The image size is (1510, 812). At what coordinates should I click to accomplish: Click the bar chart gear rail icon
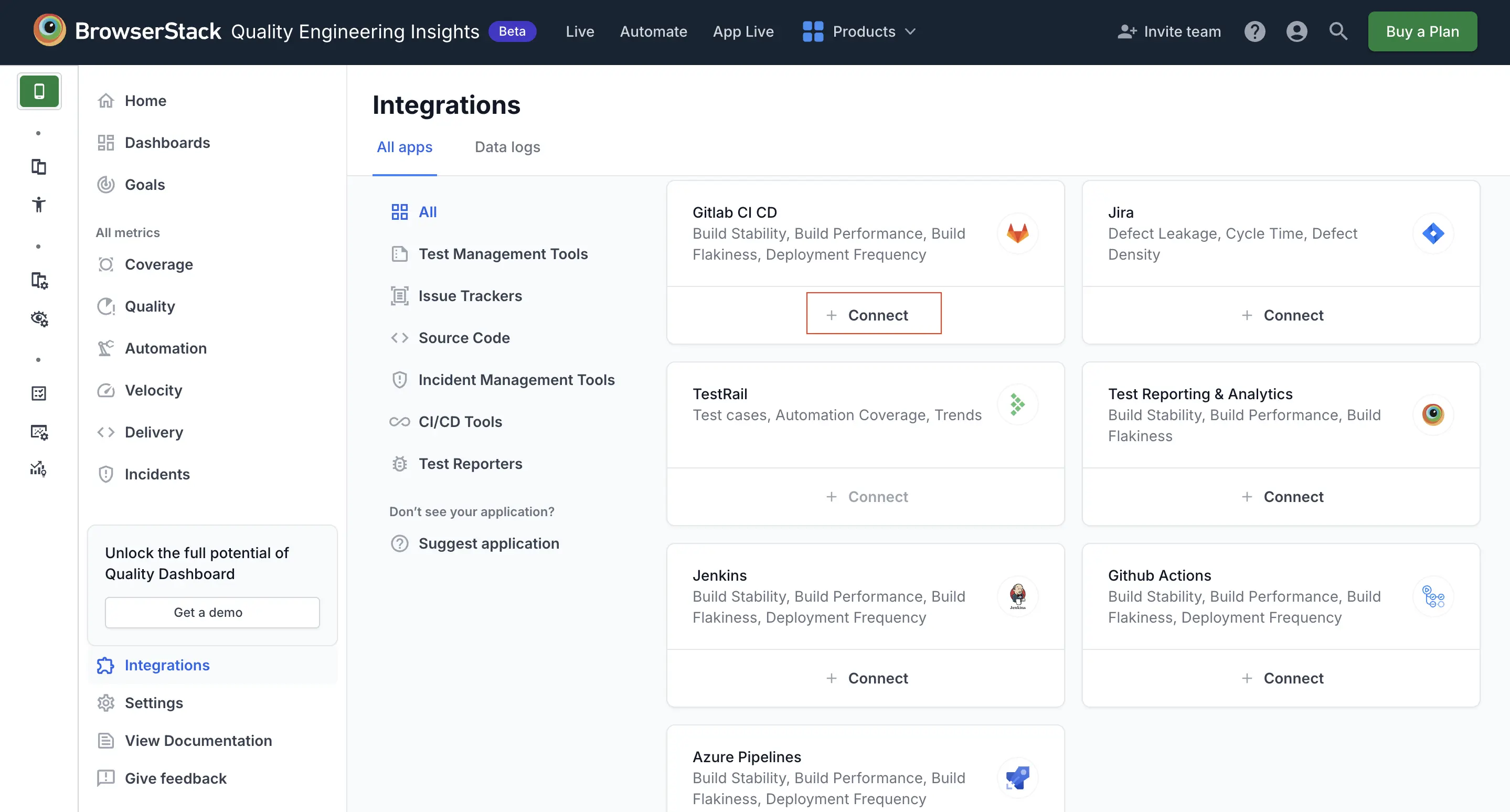[x=39, y=469]
